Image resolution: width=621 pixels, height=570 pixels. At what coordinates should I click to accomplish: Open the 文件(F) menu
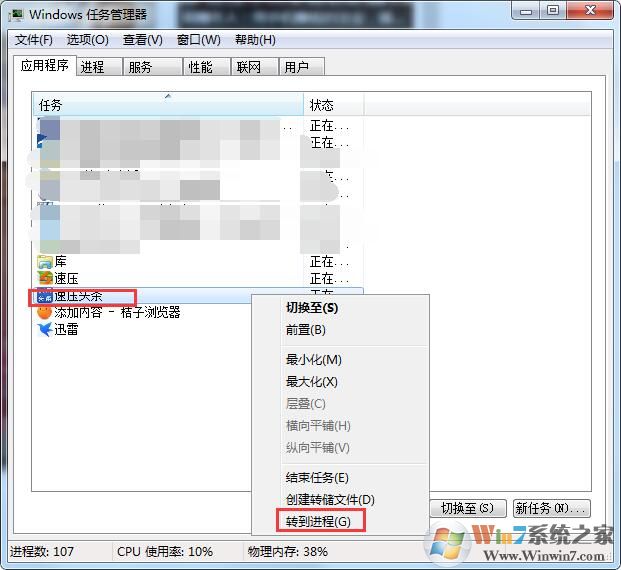pyautogui.click(x=34, y=40)
